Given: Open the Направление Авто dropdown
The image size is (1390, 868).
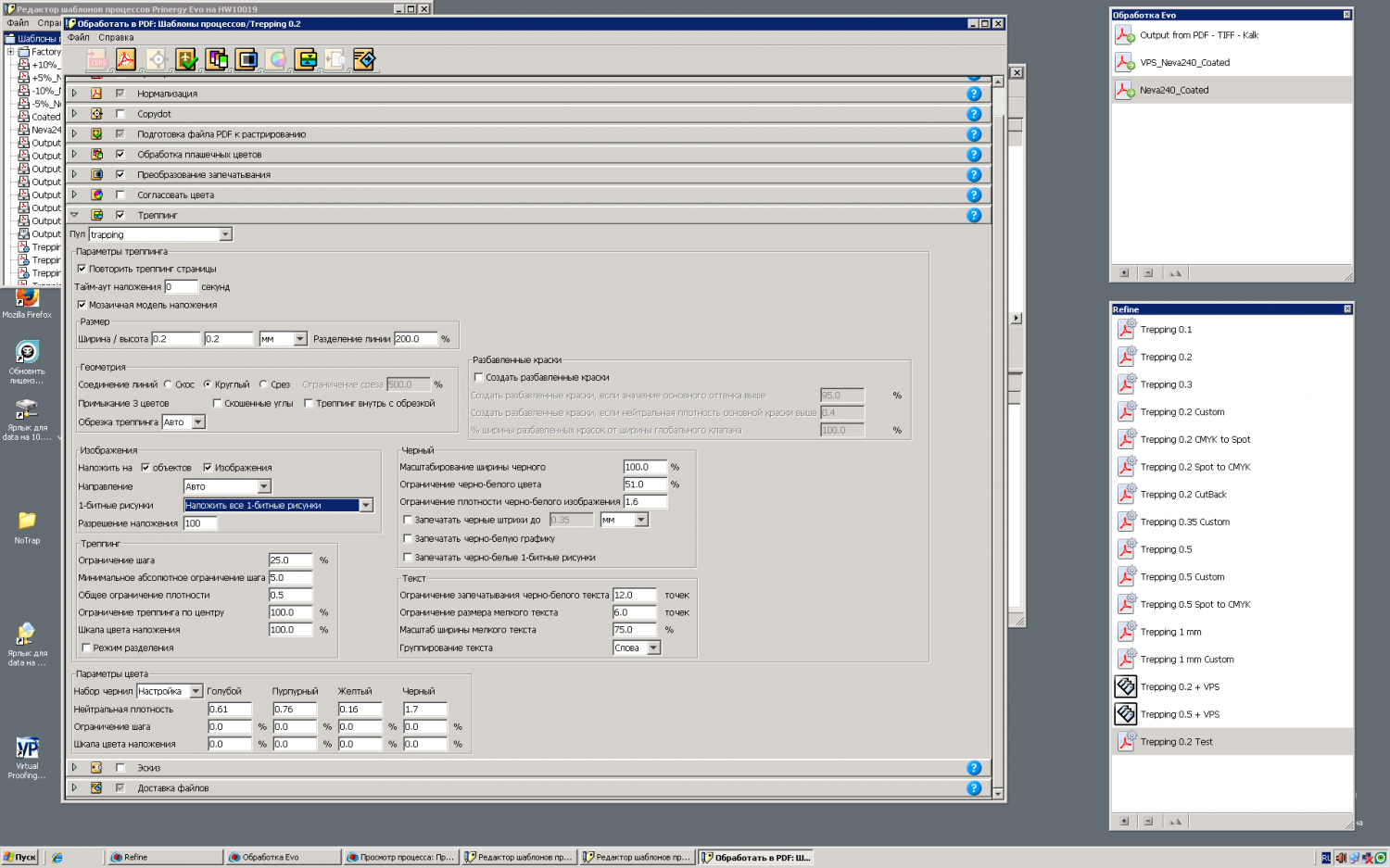Looking at the screenshot, I should point(264,486).
